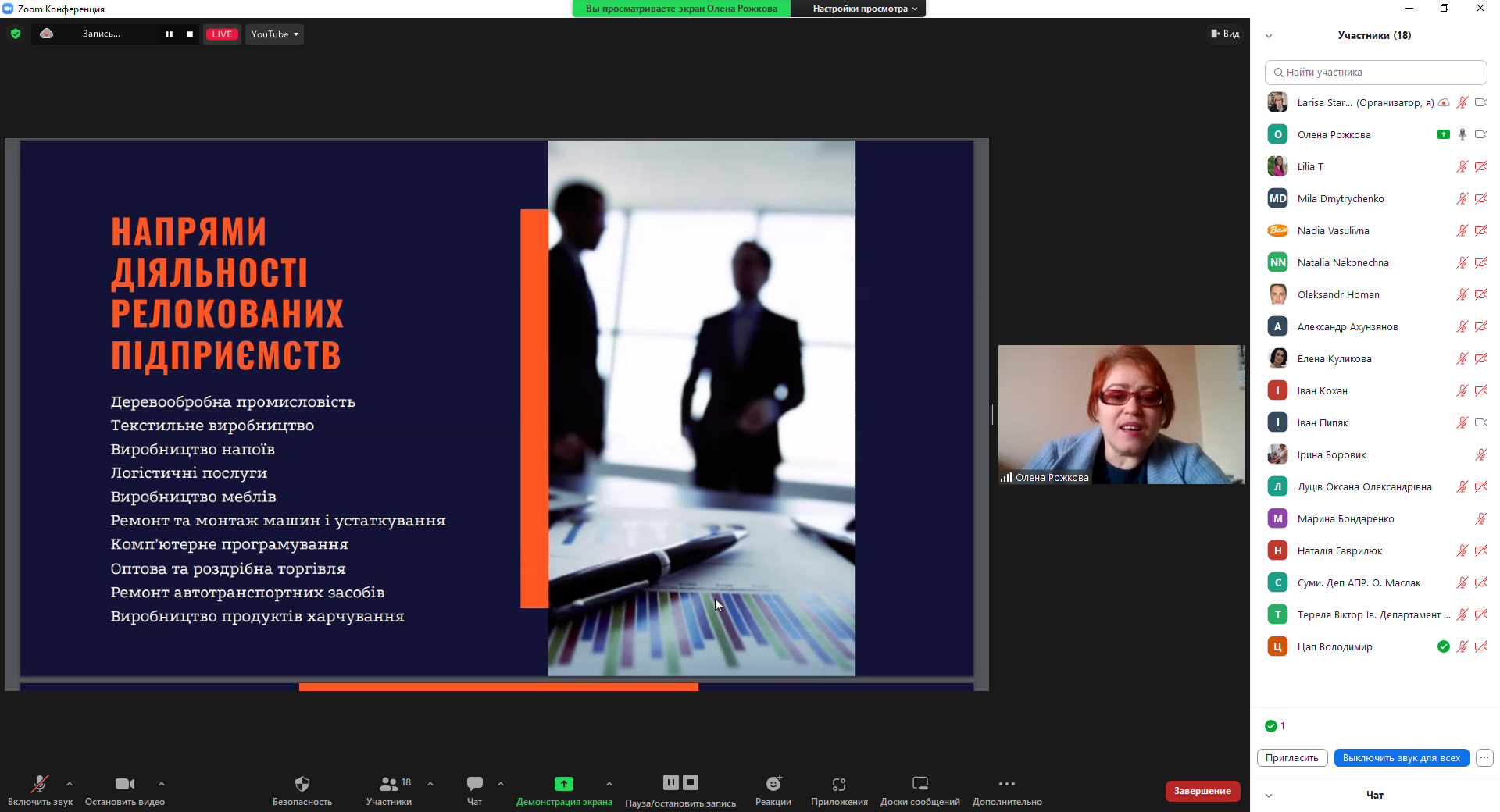Start Демонстрация экрана screen share

click(564, 790)
